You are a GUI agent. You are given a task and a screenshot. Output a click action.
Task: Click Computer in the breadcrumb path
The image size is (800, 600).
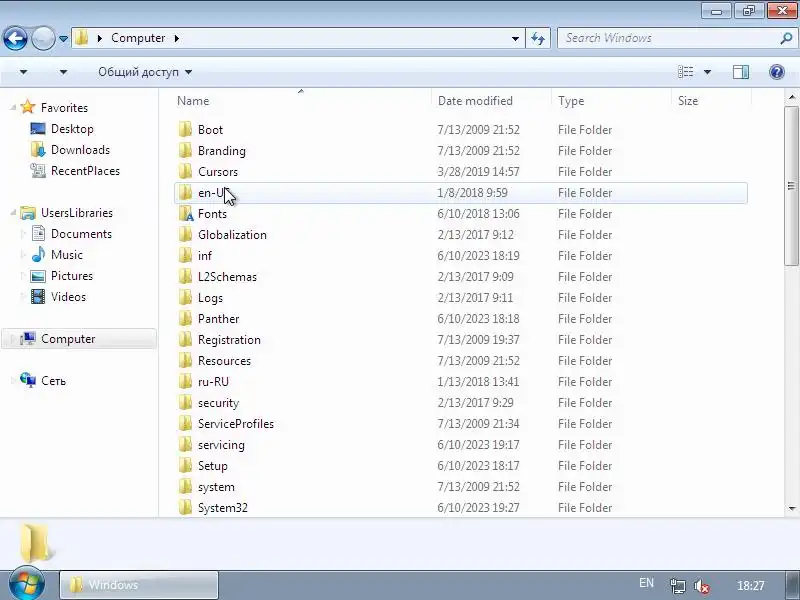pos(138,38)
